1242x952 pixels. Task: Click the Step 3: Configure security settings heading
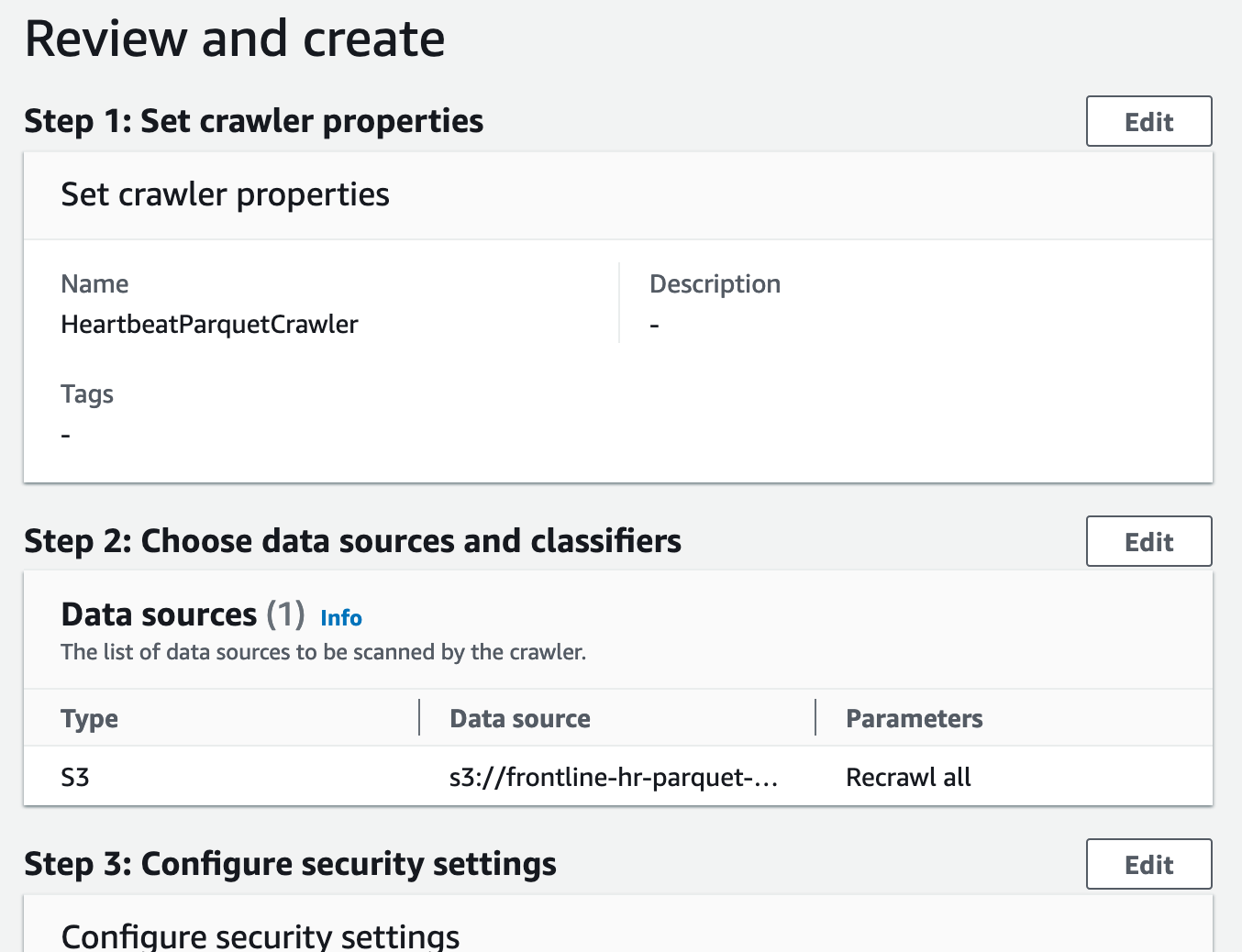point(290,864)
